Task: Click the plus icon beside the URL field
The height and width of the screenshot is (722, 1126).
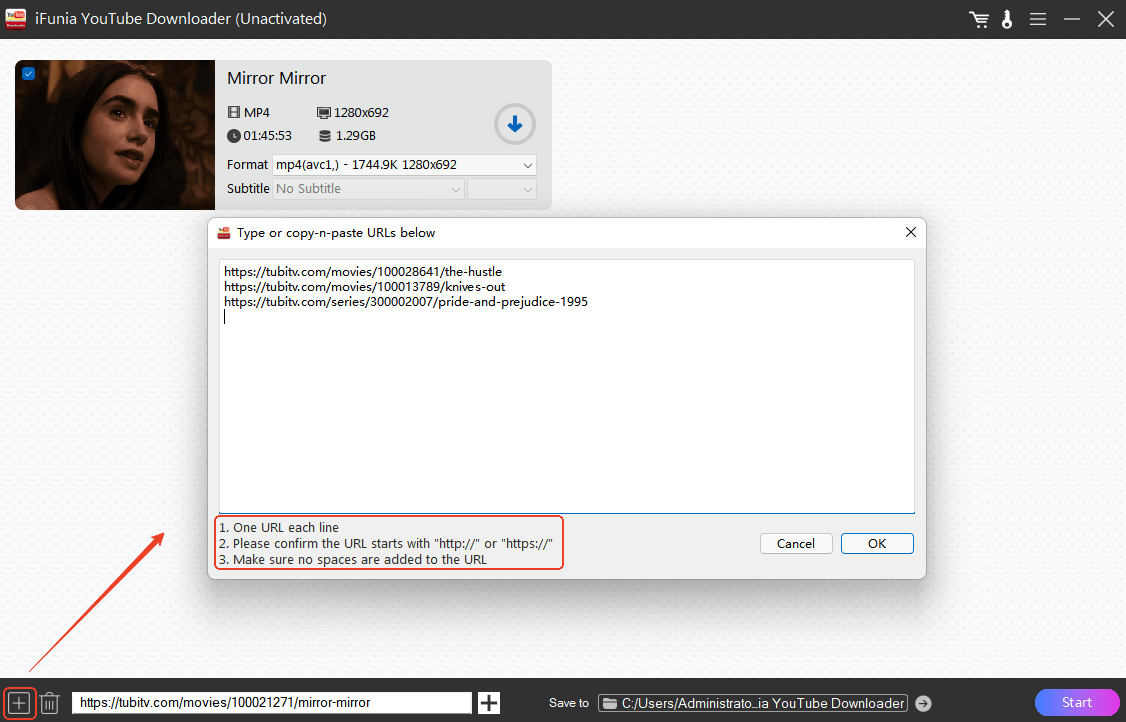Action: coord(489,703)
